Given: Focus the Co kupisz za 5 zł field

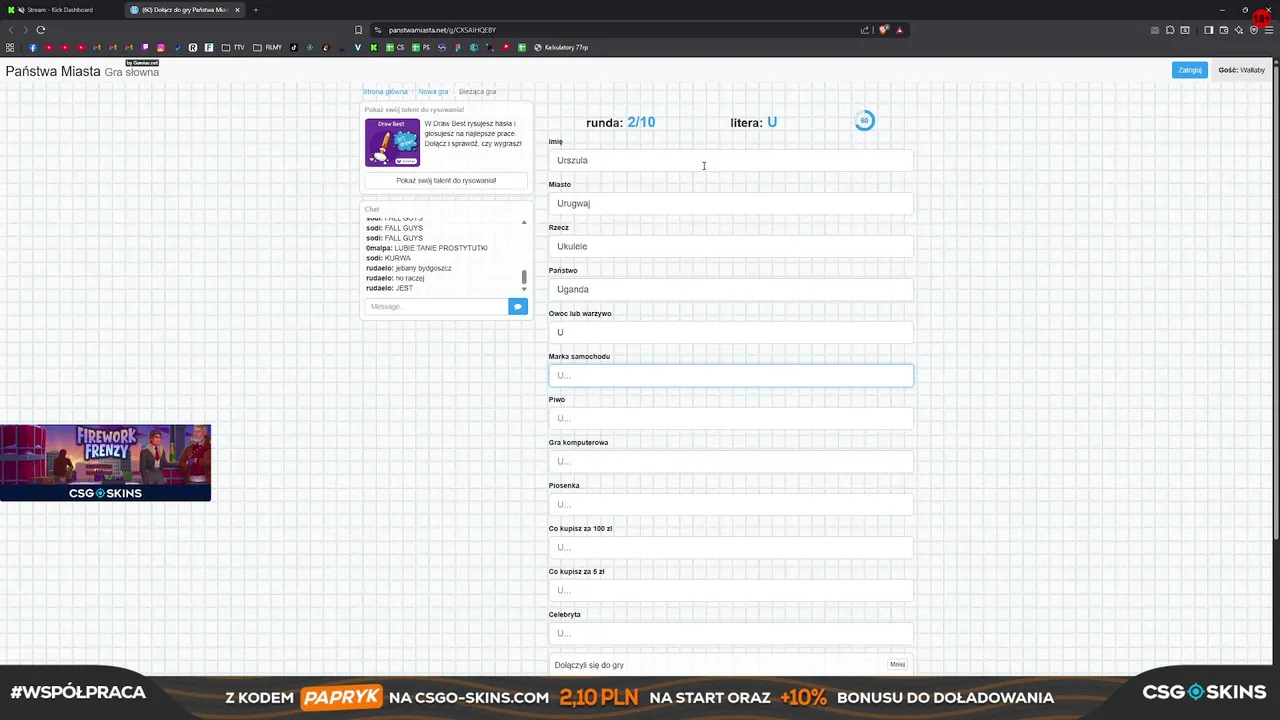Looking at the screenshot, I should (x=731, y=590).
